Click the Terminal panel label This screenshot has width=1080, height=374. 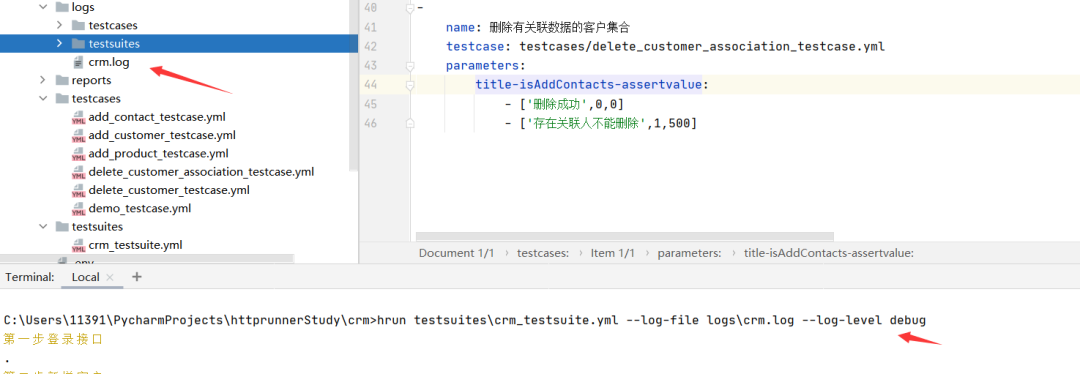30,277
